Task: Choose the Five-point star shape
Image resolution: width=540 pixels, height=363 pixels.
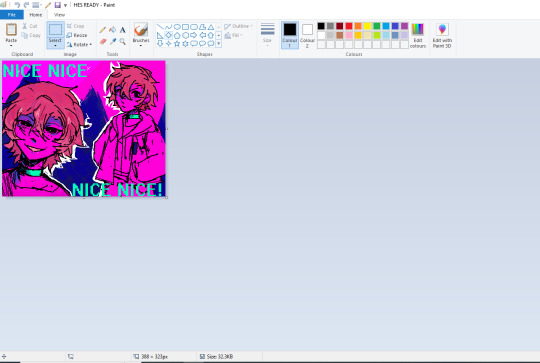Action: tap(177, 43)
